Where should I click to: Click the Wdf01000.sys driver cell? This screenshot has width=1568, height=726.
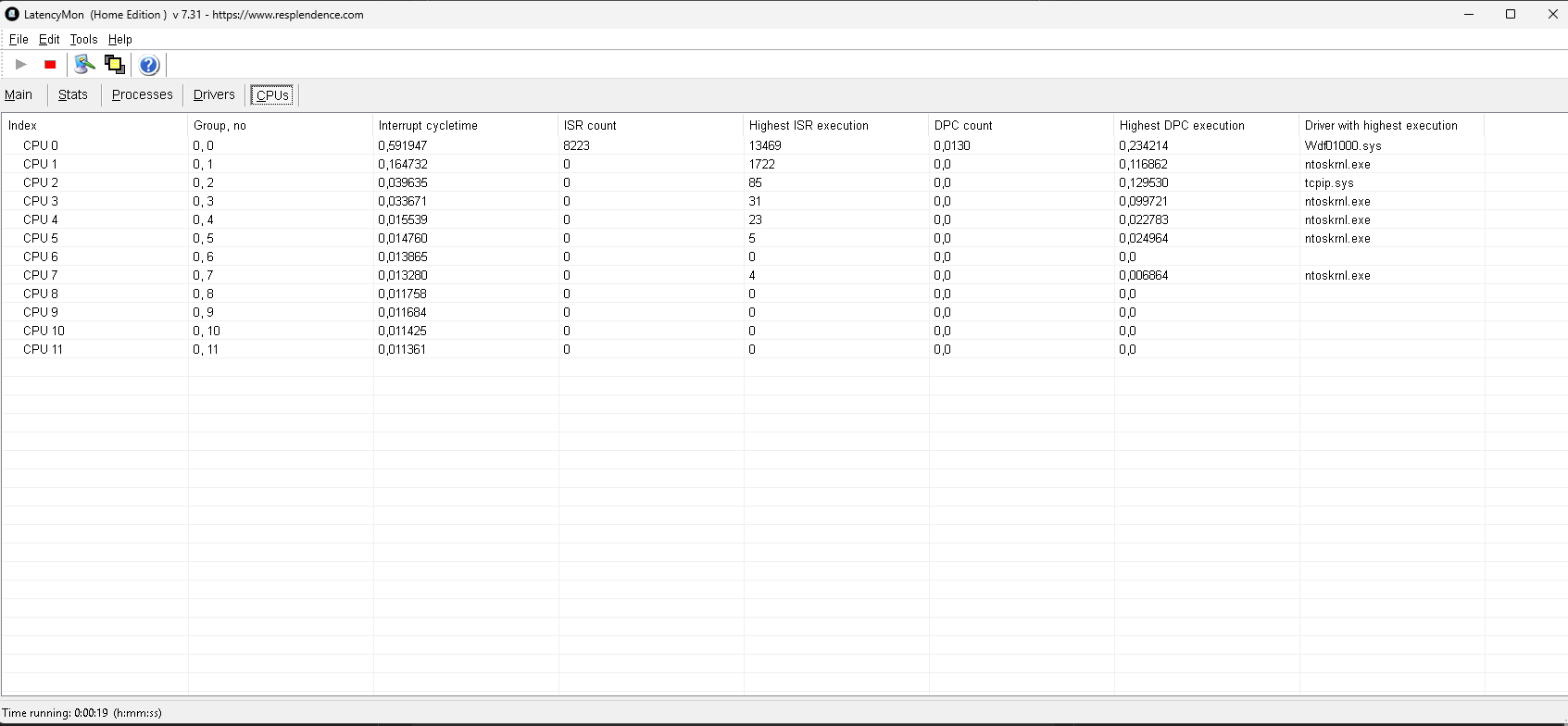(1343, 145)
